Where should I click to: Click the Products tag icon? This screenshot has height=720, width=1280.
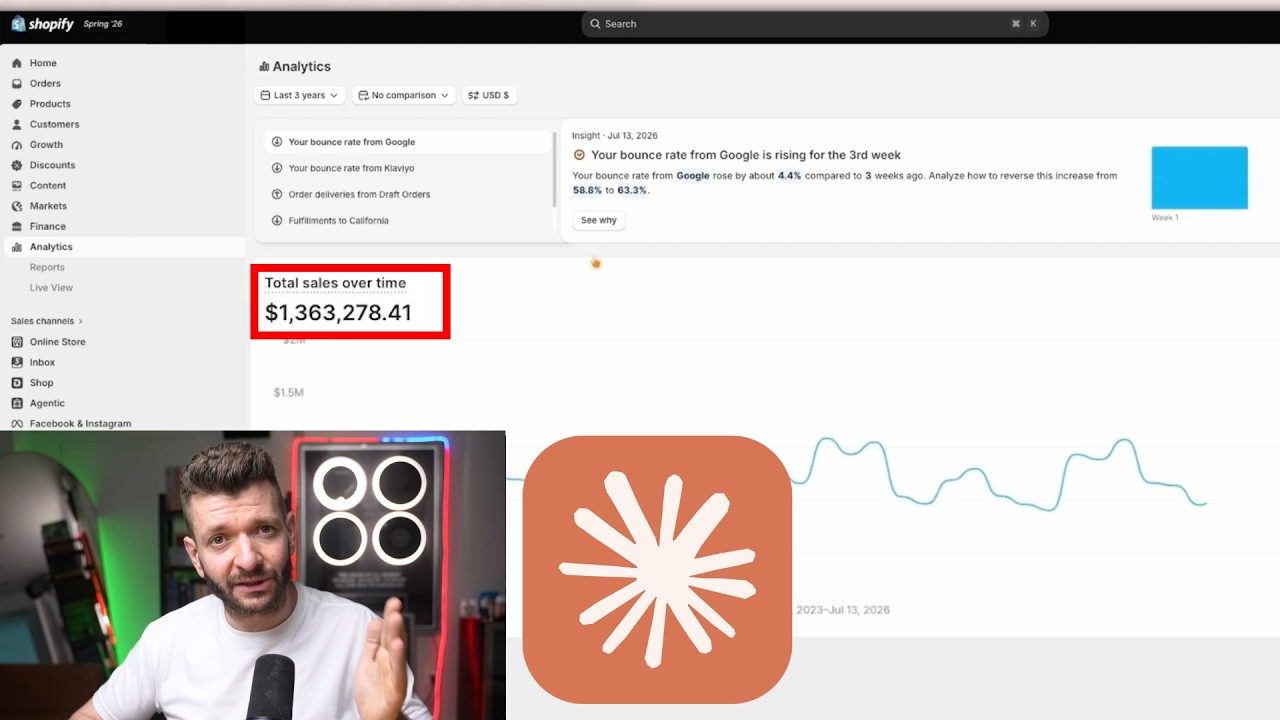tap(17, 104)
